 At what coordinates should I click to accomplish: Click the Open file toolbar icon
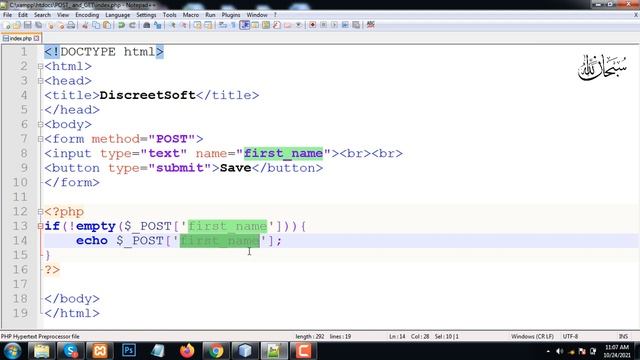tap(17, 25)
